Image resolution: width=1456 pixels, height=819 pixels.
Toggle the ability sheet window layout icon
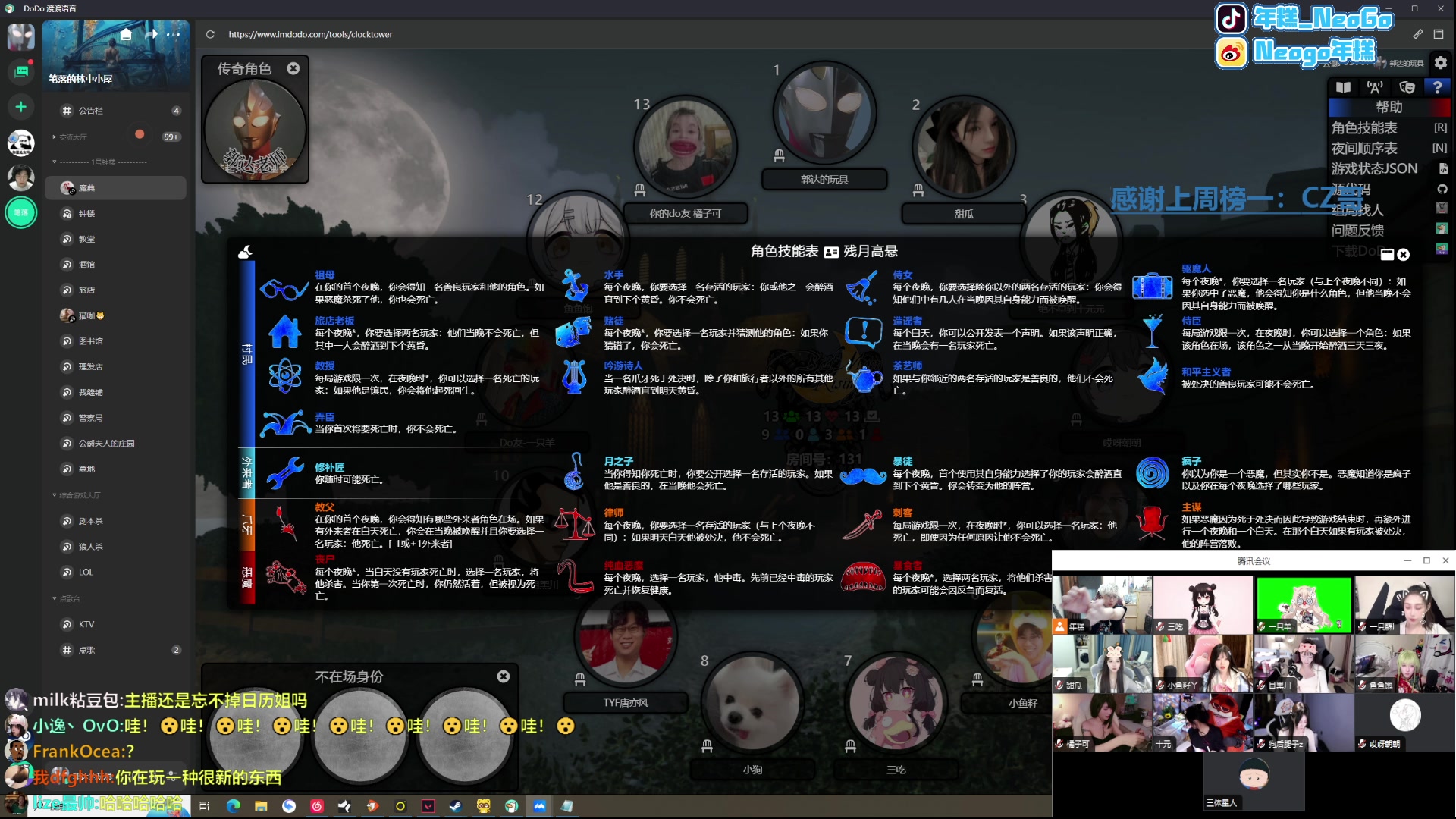click(1387, 255)
